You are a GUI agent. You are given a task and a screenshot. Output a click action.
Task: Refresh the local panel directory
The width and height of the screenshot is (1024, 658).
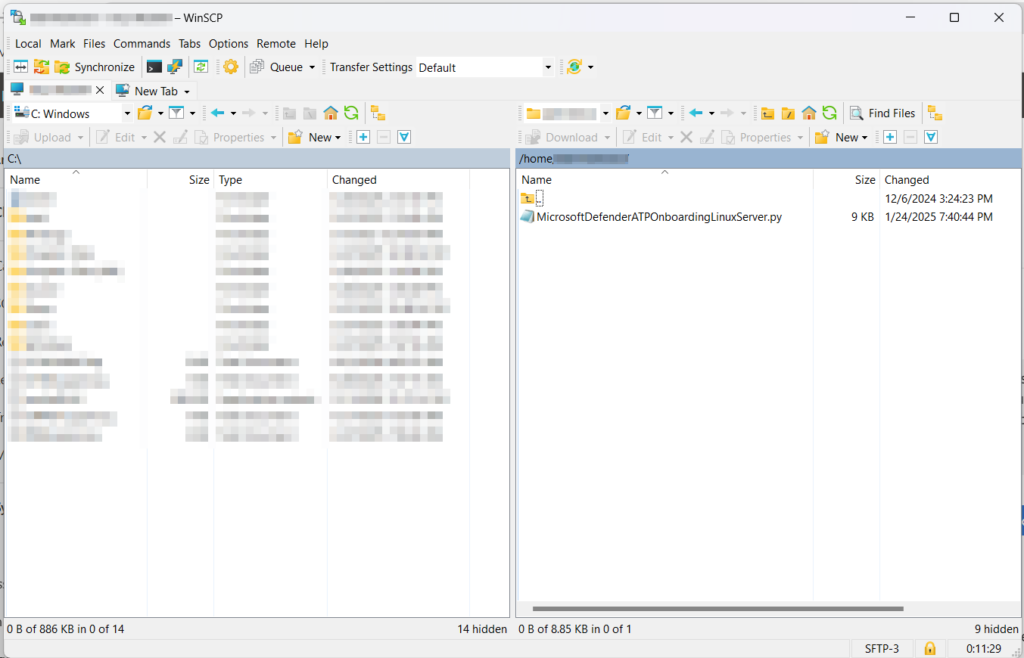[x=351, y=114]
